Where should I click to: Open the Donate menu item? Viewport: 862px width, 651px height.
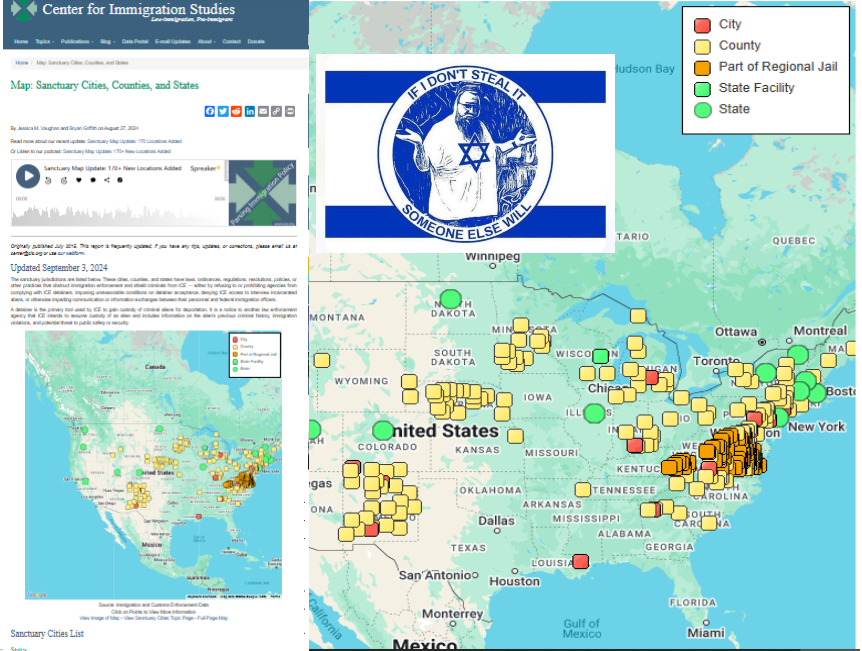point(256,42)
